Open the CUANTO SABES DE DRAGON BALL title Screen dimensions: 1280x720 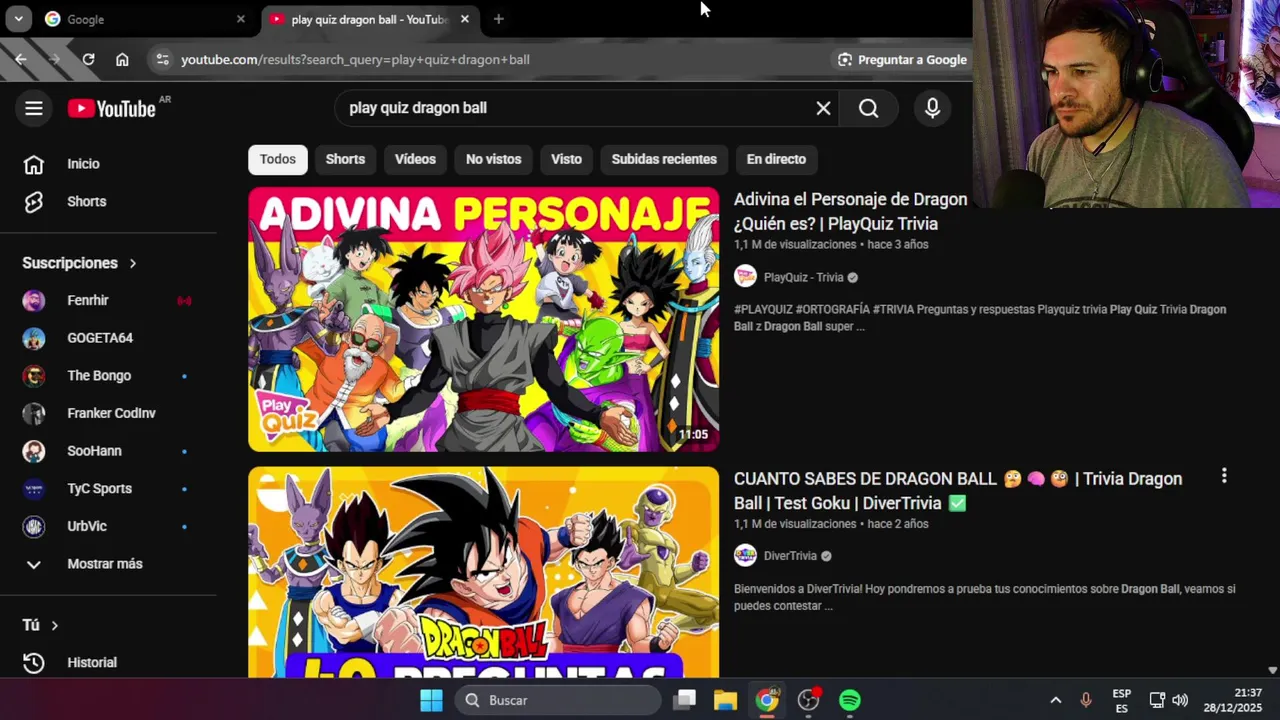point(958,491)
